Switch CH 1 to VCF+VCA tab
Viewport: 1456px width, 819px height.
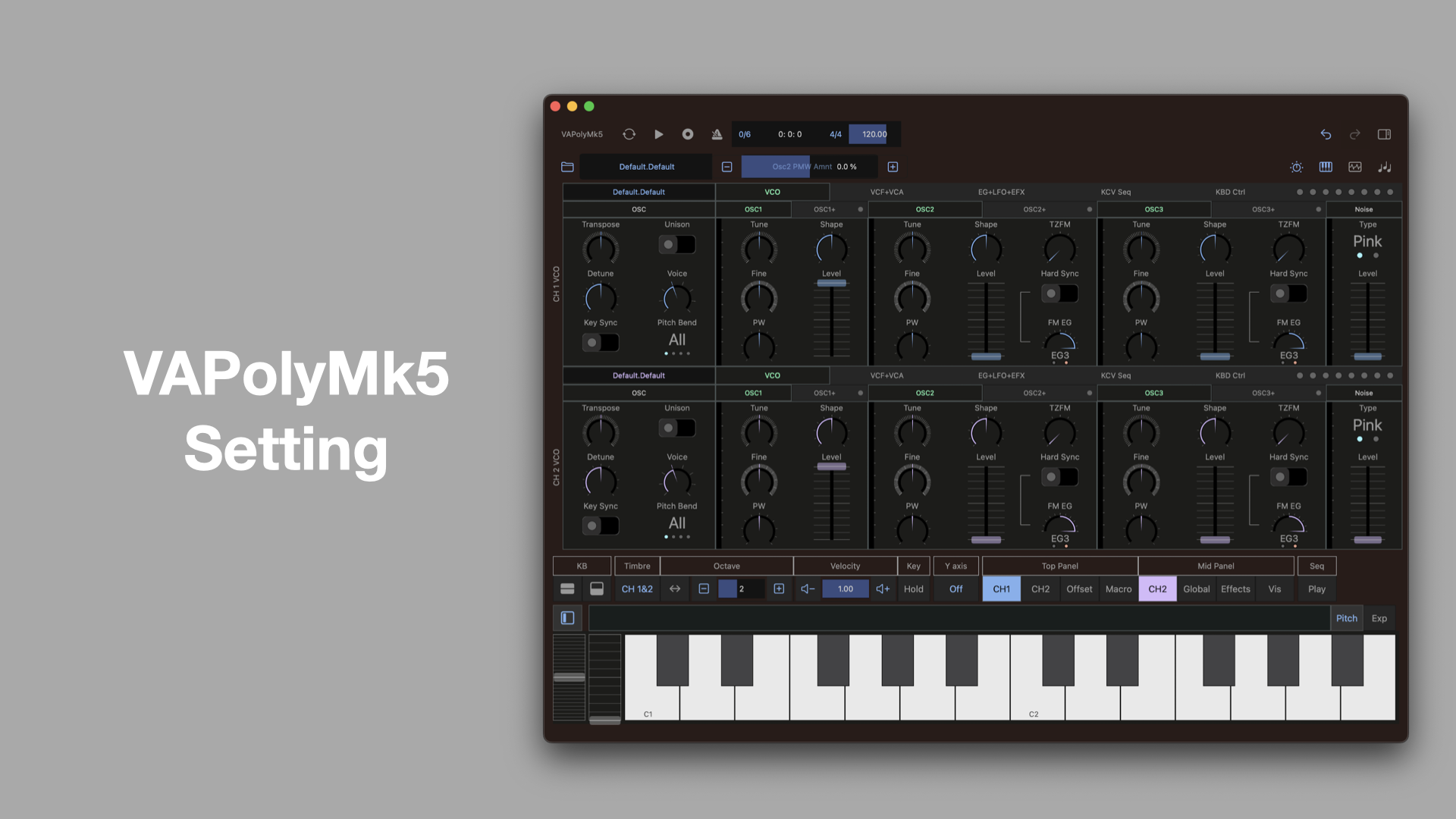(x=886, y=192)
